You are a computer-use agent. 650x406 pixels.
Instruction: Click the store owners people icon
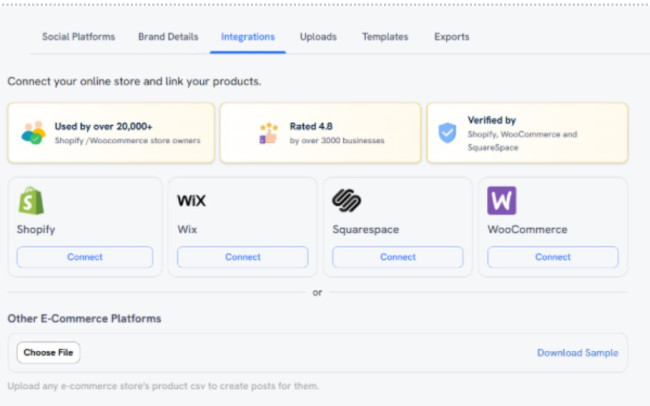tap(33, 133)
